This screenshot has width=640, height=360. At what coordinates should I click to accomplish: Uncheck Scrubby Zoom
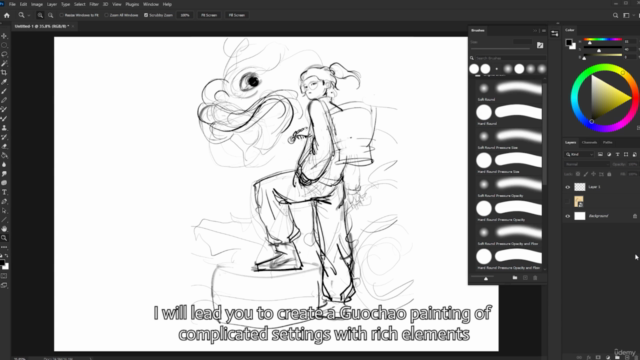[x=146, y=15]
